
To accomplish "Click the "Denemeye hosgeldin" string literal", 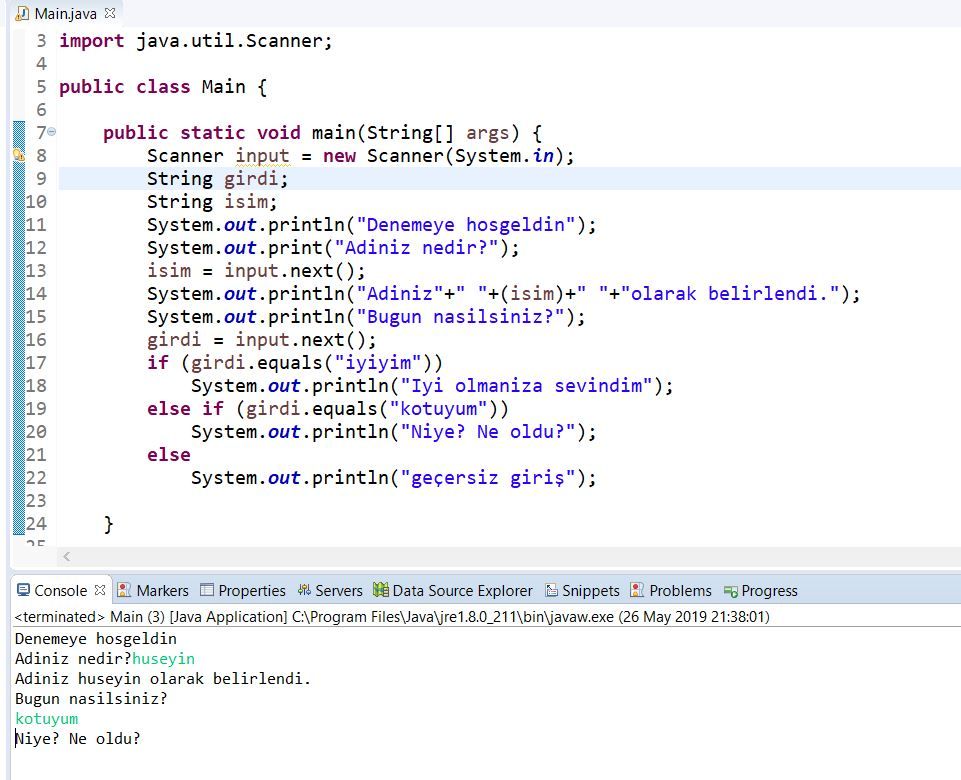I will (x=466, y=225).
